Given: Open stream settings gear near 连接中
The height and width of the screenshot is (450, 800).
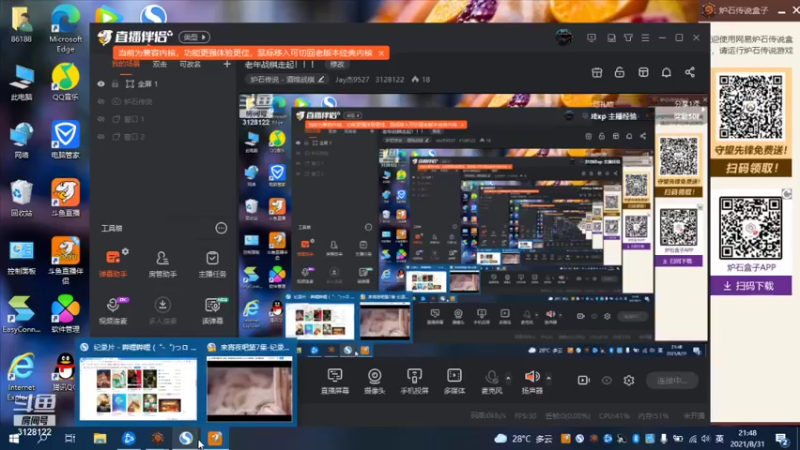Looking at the screenshot, I should pyautogui.click(x=629, y=380).
